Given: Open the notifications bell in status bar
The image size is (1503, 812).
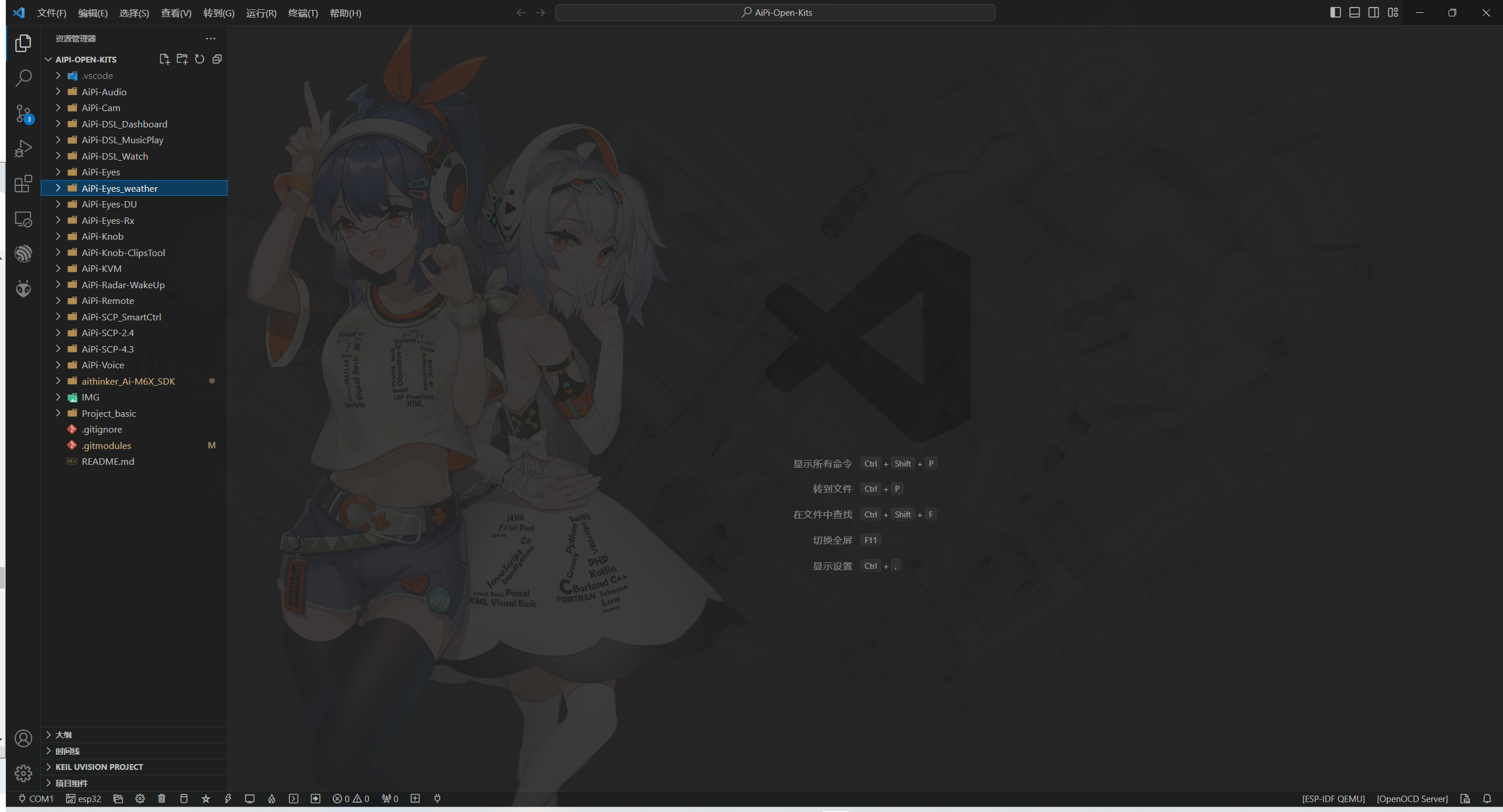Looking at the screenshot, I should (x=1487, y=799).
